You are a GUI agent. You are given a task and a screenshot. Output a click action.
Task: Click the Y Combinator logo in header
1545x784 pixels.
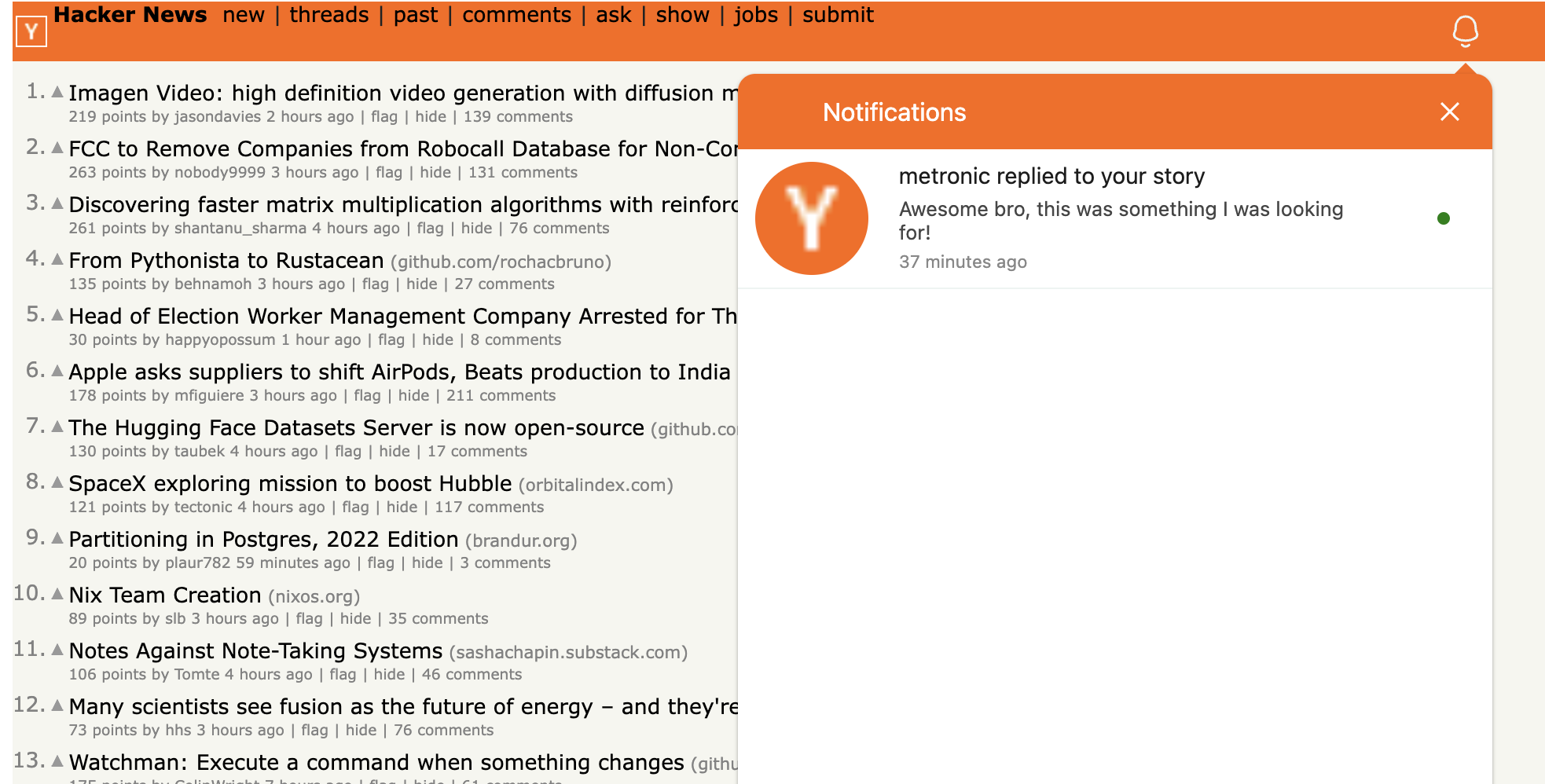point(31,31)
